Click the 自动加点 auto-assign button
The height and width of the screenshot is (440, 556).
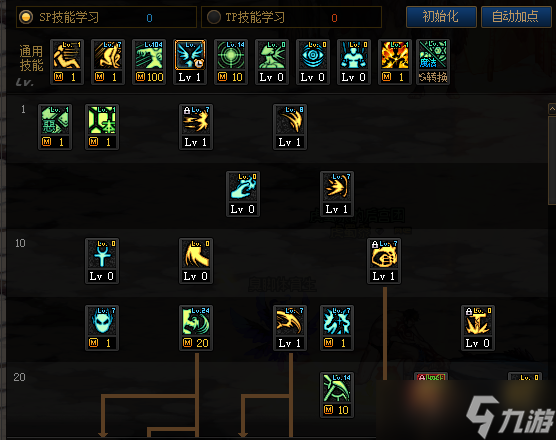pos(516,17)
